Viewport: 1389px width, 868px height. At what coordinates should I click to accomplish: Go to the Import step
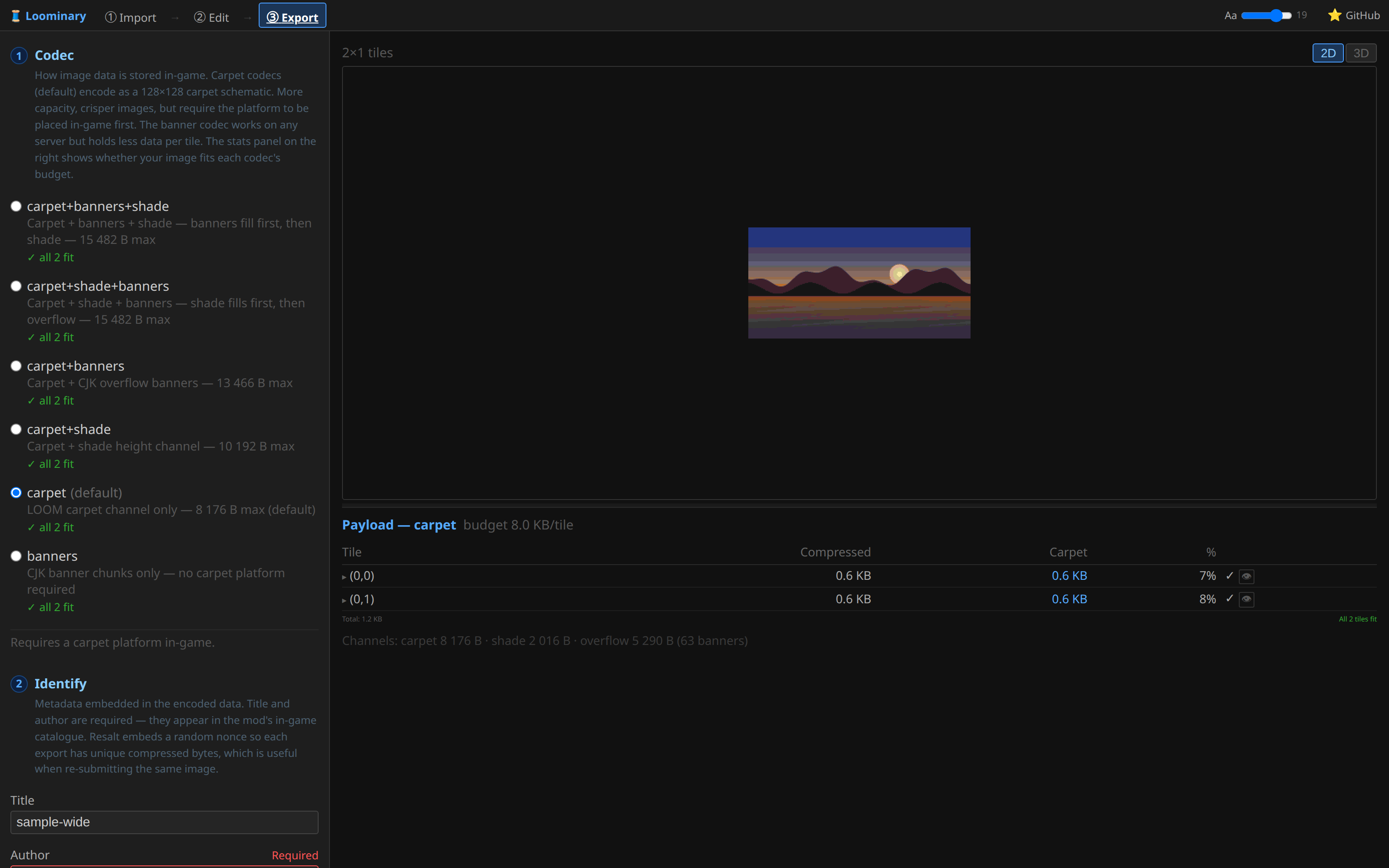tap(130, 17)
